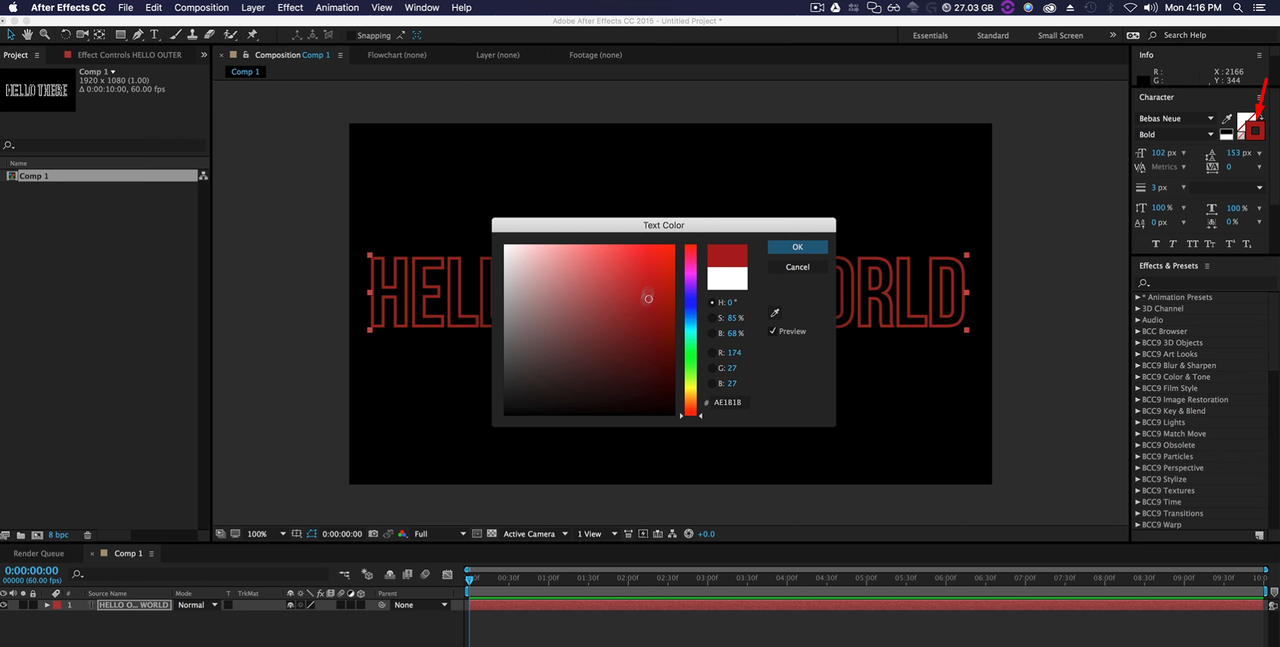Toggle the Preview checkbox
Screen dimensions: 1280x647
point(773,331)
